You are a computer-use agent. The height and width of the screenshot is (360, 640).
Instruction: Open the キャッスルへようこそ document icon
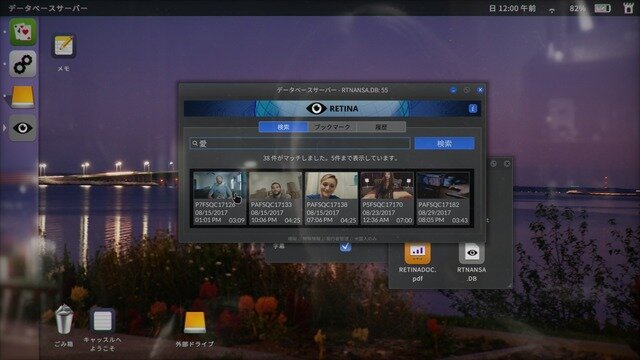102,329
